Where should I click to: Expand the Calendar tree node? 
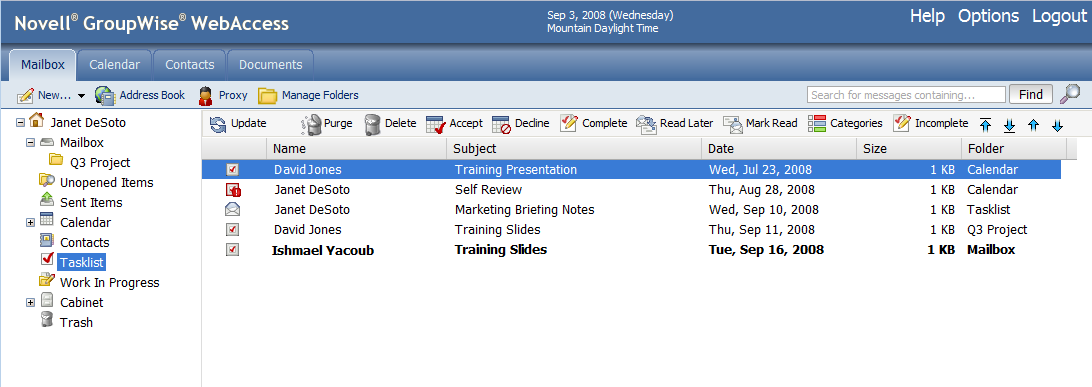pyautogui.click(x=30, y=223)
